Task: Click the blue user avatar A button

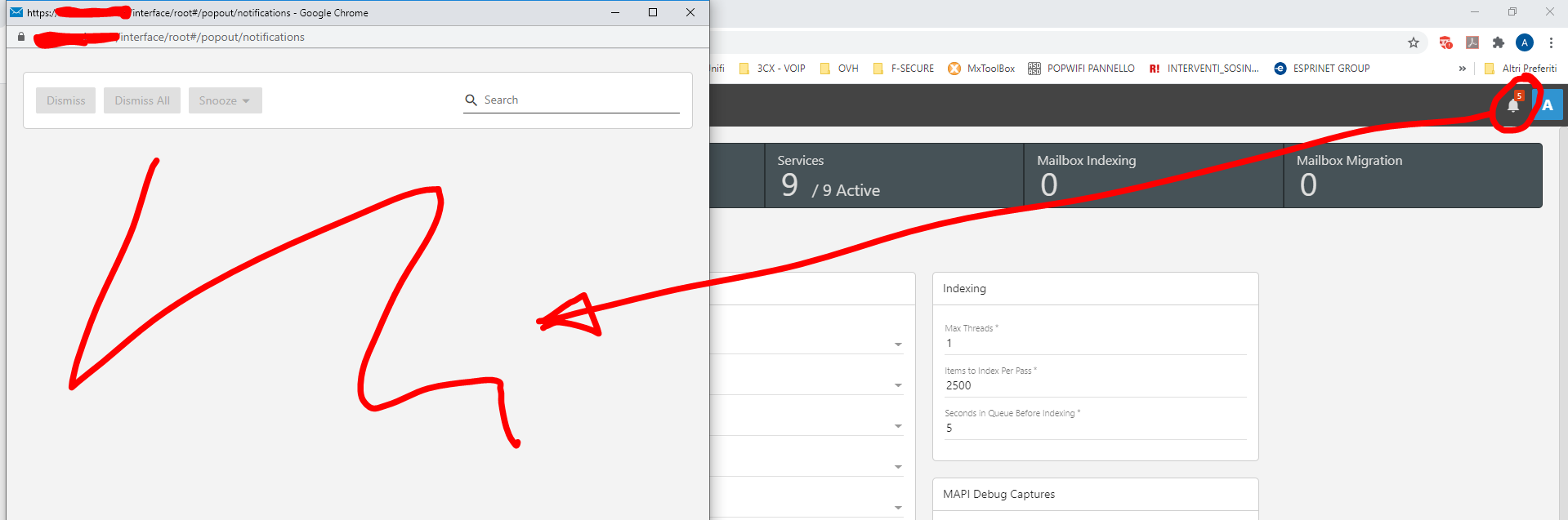Action: [1548, 105]
